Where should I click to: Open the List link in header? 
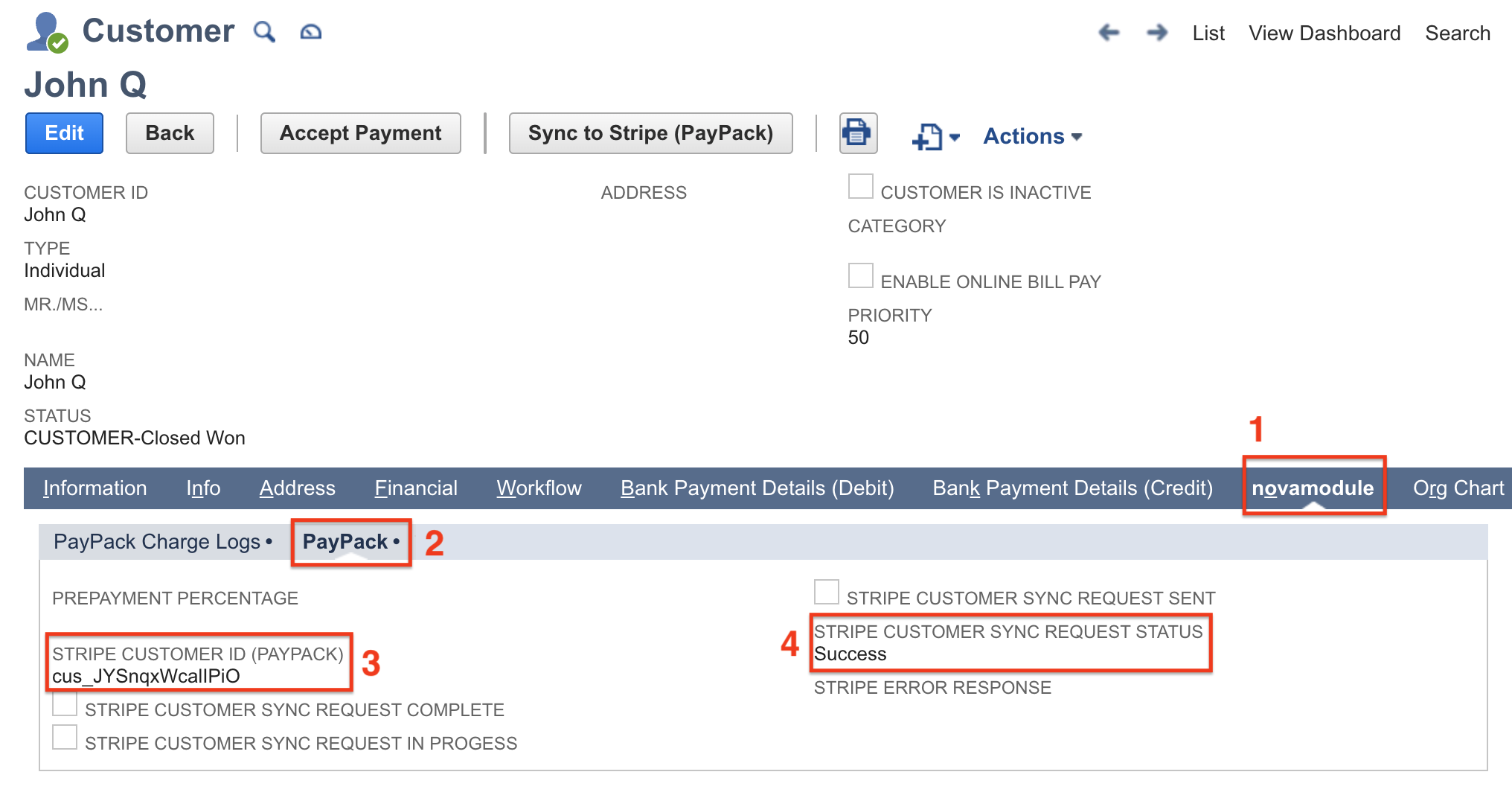pyautogui.click(x=1208, y=33)
